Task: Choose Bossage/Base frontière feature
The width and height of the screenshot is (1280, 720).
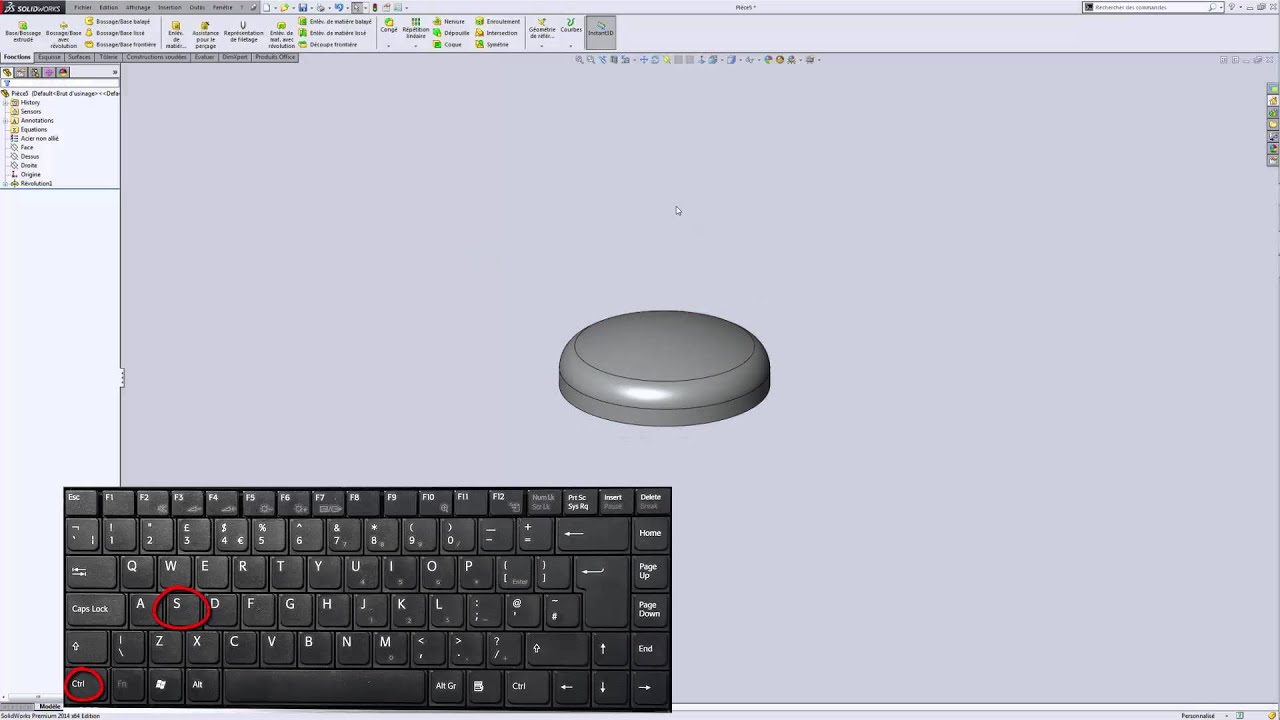Action: coord(121,45)
